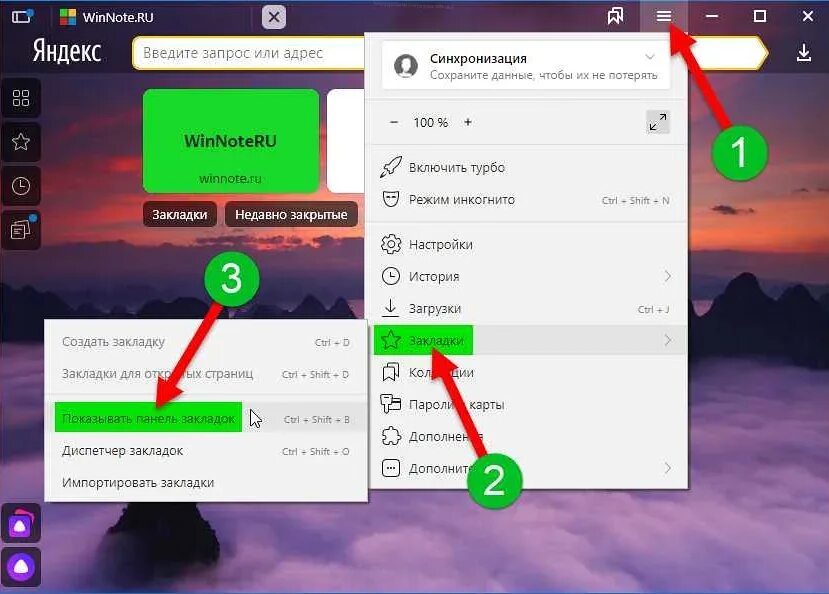Click the Ctrl + J shortcut text

[653, 310]
